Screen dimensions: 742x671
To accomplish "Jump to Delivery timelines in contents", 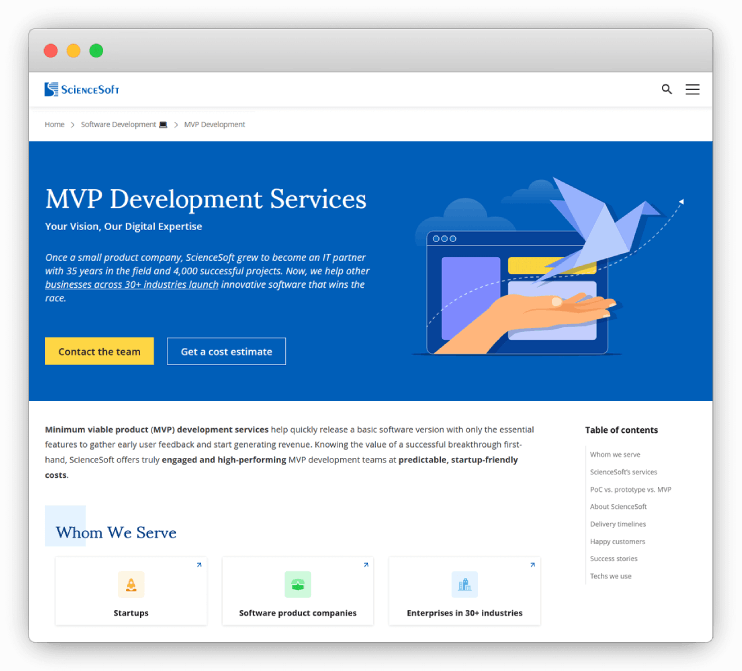I will (618, 524).
